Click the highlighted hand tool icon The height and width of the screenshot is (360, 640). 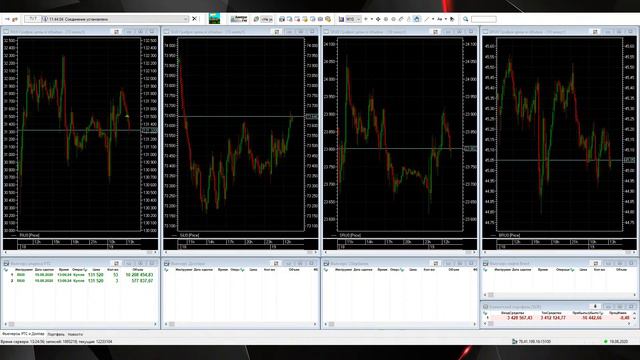[x=417, y=19]
